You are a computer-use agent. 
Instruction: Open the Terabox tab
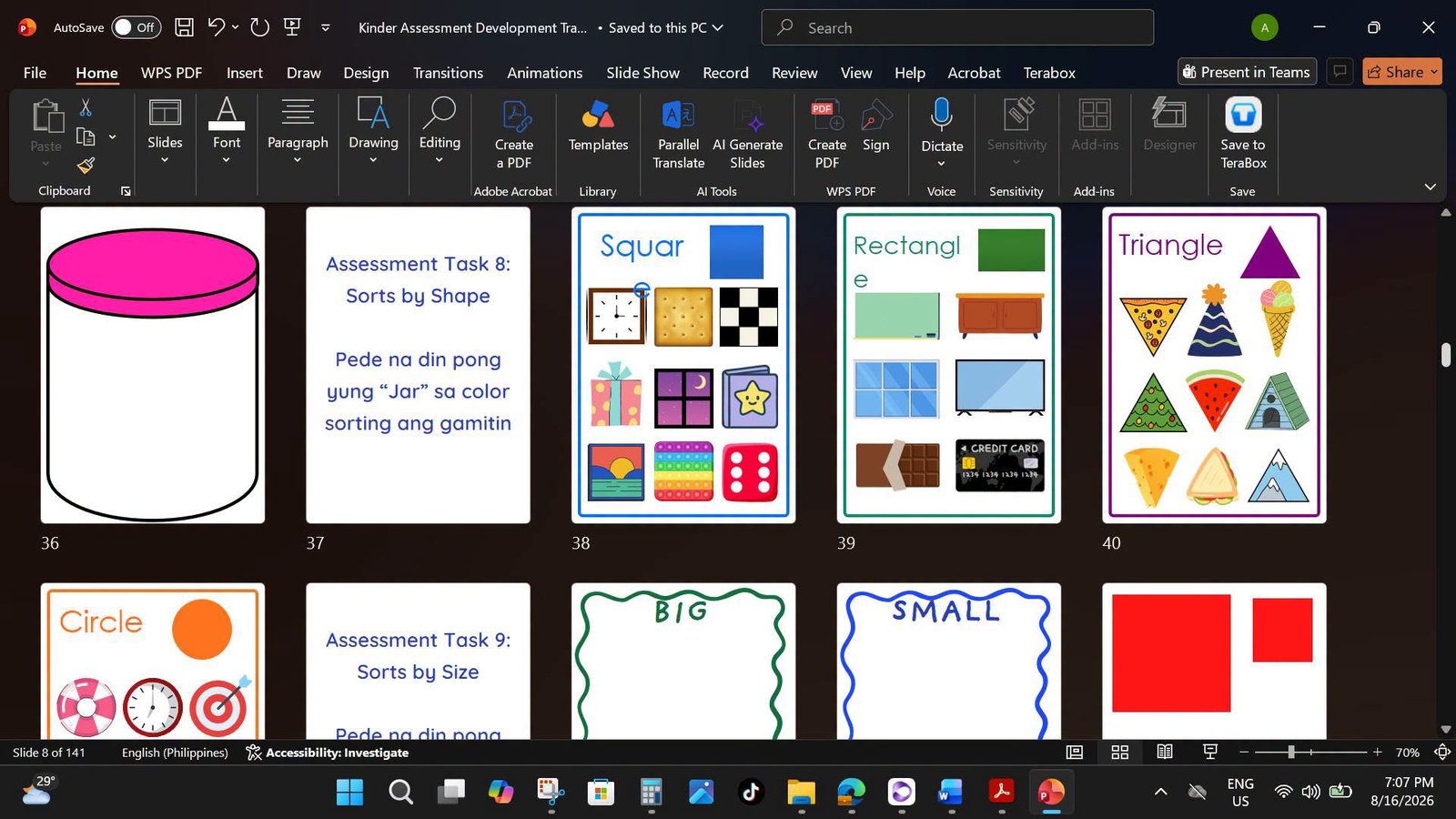point(1049,73)
